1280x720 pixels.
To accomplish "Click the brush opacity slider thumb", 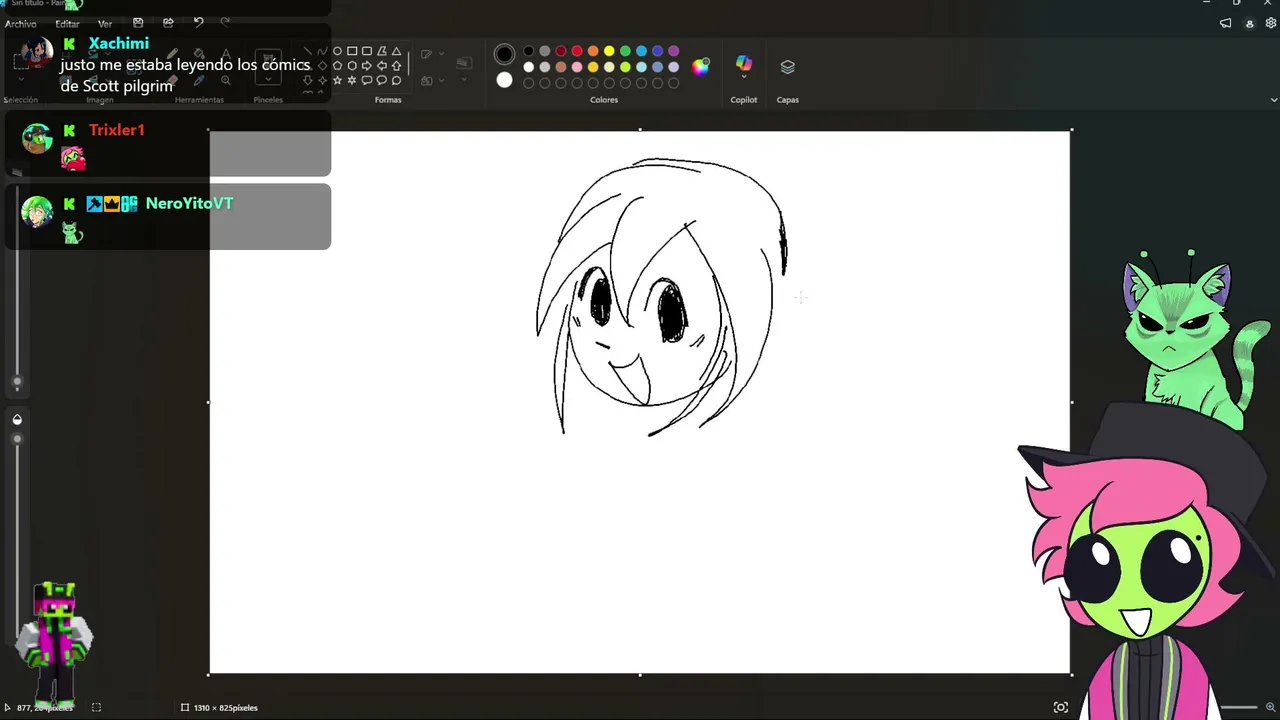I will click(x=17, y=439).
